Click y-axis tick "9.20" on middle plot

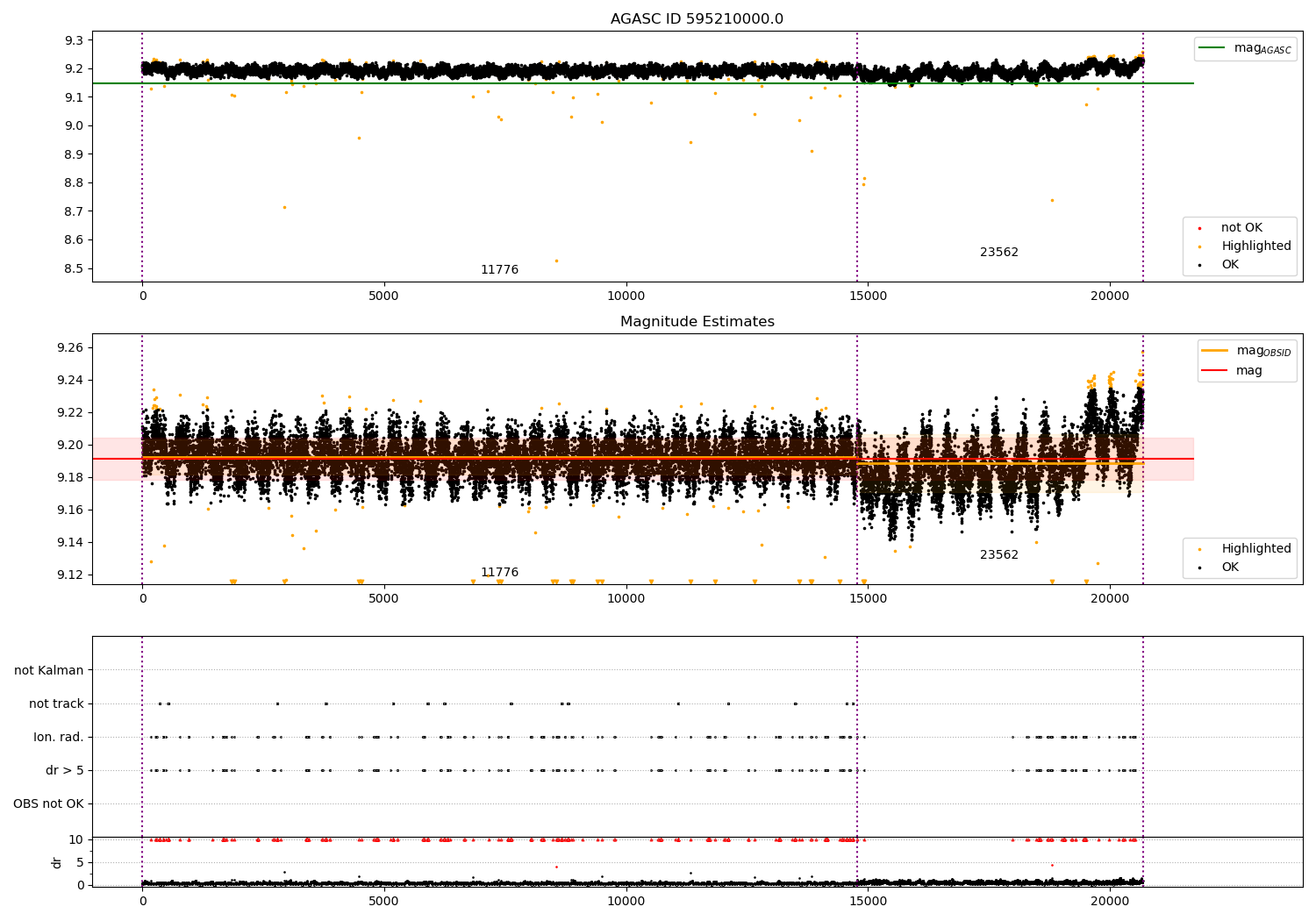(x=70, y=446)
